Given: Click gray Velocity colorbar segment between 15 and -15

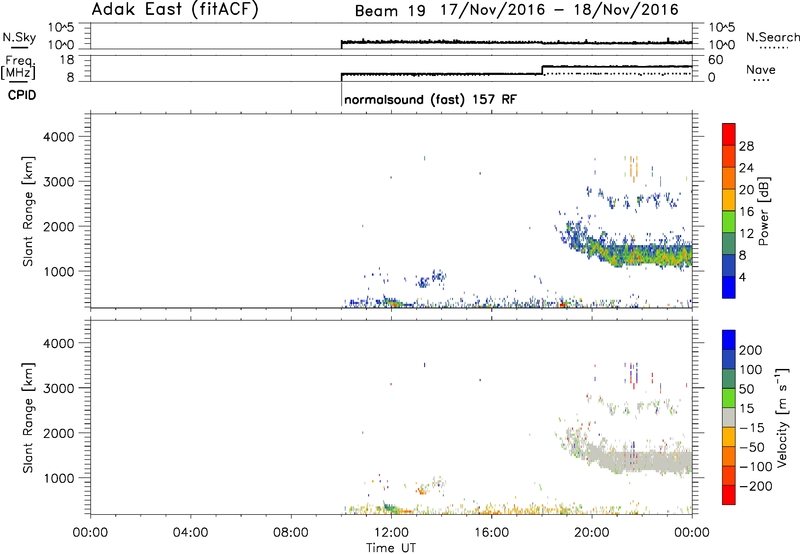Looking at the screenshot, I should click(729, 417).
